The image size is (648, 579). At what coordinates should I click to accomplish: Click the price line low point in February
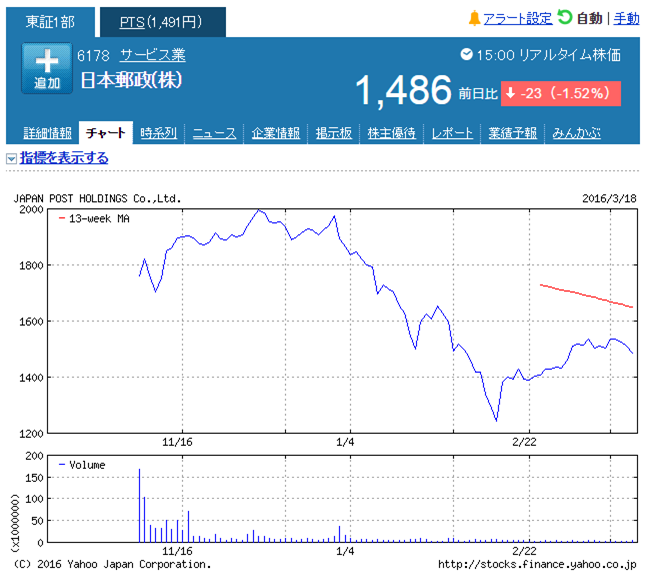click(x=496, y=420)
